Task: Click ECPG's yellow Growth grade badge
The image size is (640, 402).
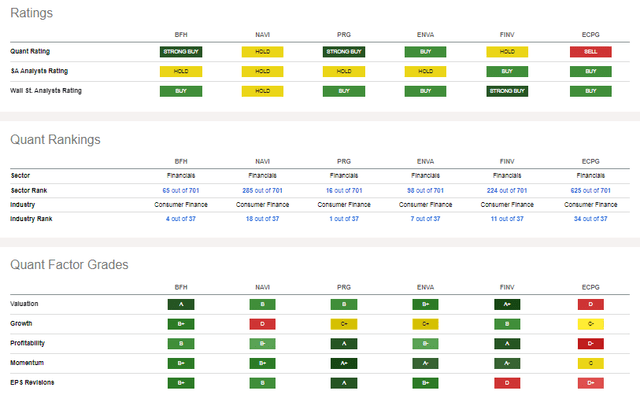Action: [x=591, y=324]
